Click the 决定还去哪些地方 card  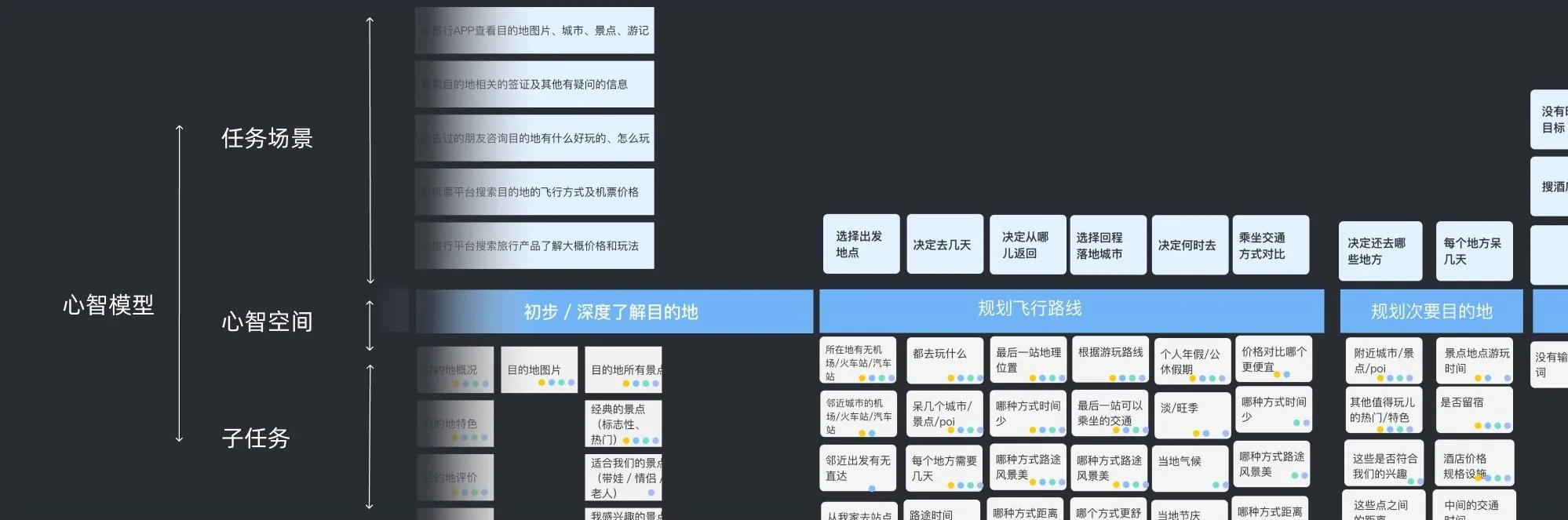[1380, 251]
